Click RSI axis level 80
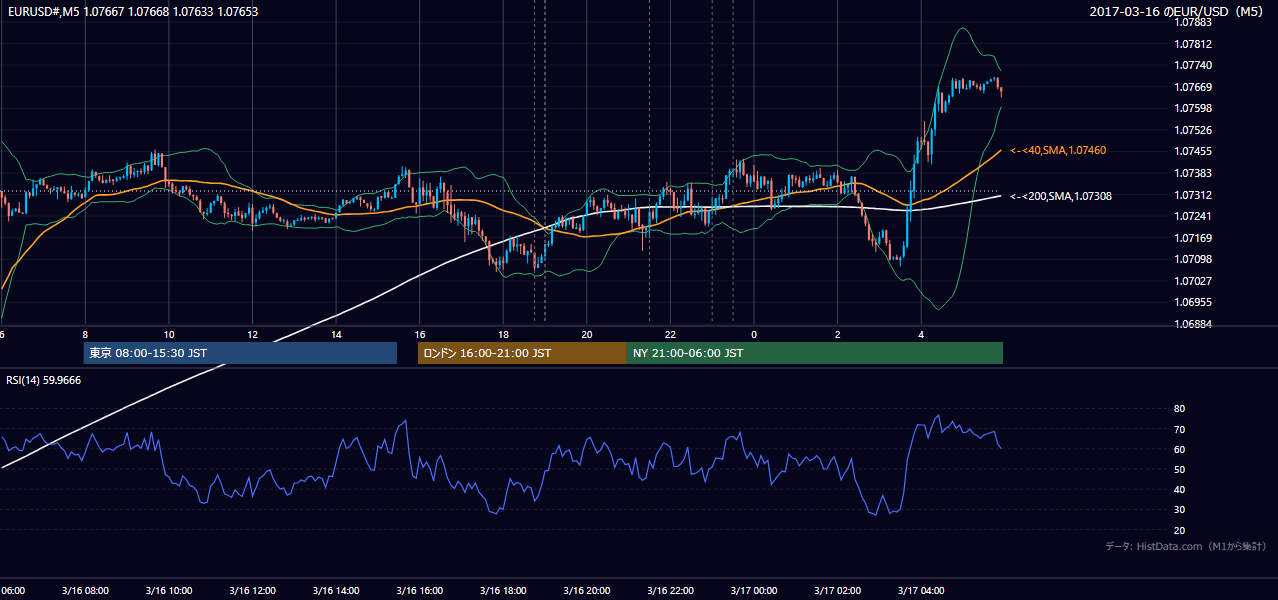 pos(1180,409)
